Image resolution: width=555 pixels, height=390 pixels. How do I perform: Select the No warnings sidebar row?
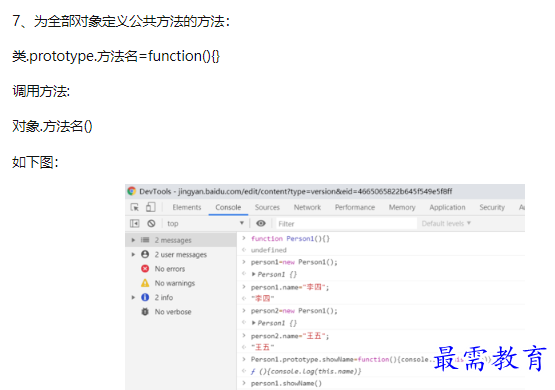[x=181, y=283]
